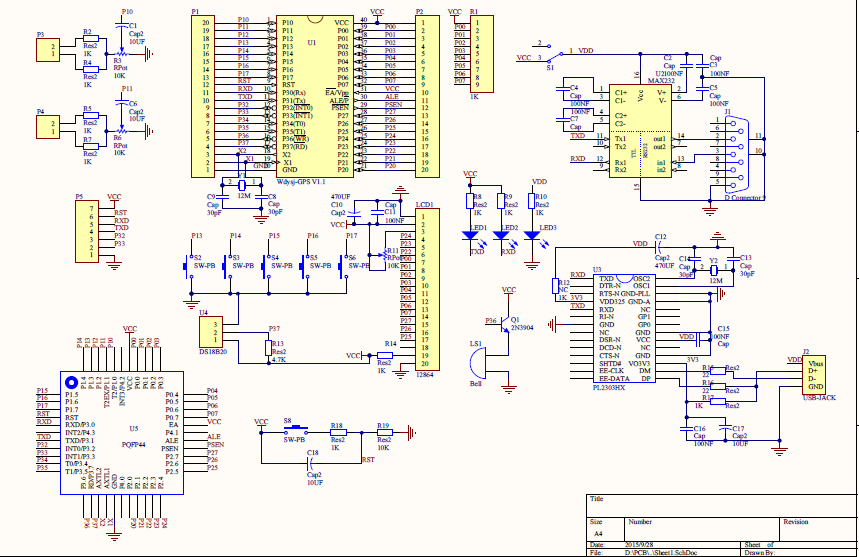Screen dimensions: 859x557
Task: Click the date '2015/9/28' text
Action: pyautogui.click(x=639, y=545)
